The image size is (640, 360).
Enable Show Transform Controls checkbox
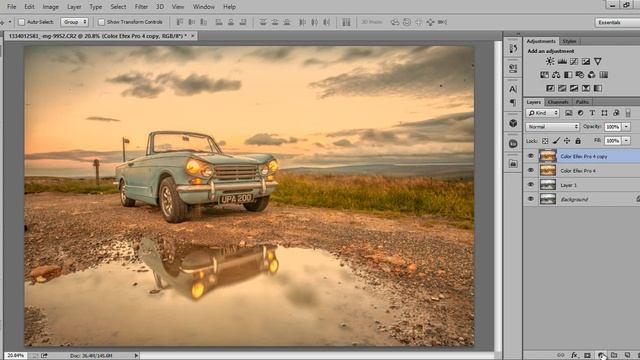click(x=101, y=22)
